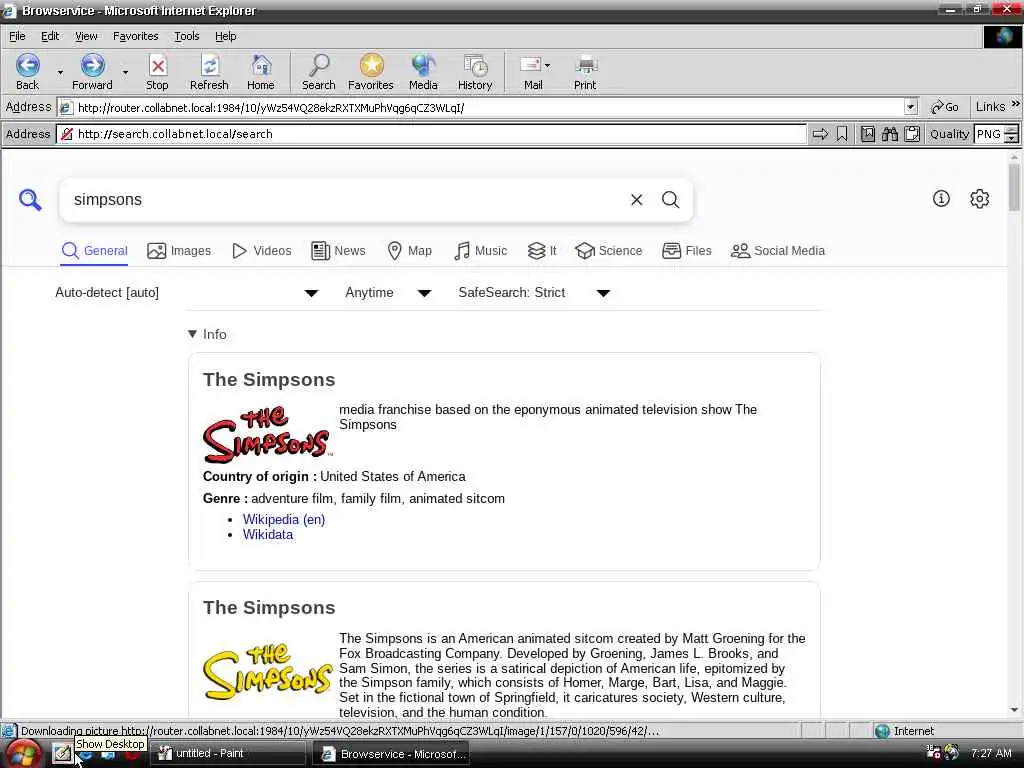Screen dimensions: 1024x768
Task: Click the Forward navigation button
Action: 92,72
